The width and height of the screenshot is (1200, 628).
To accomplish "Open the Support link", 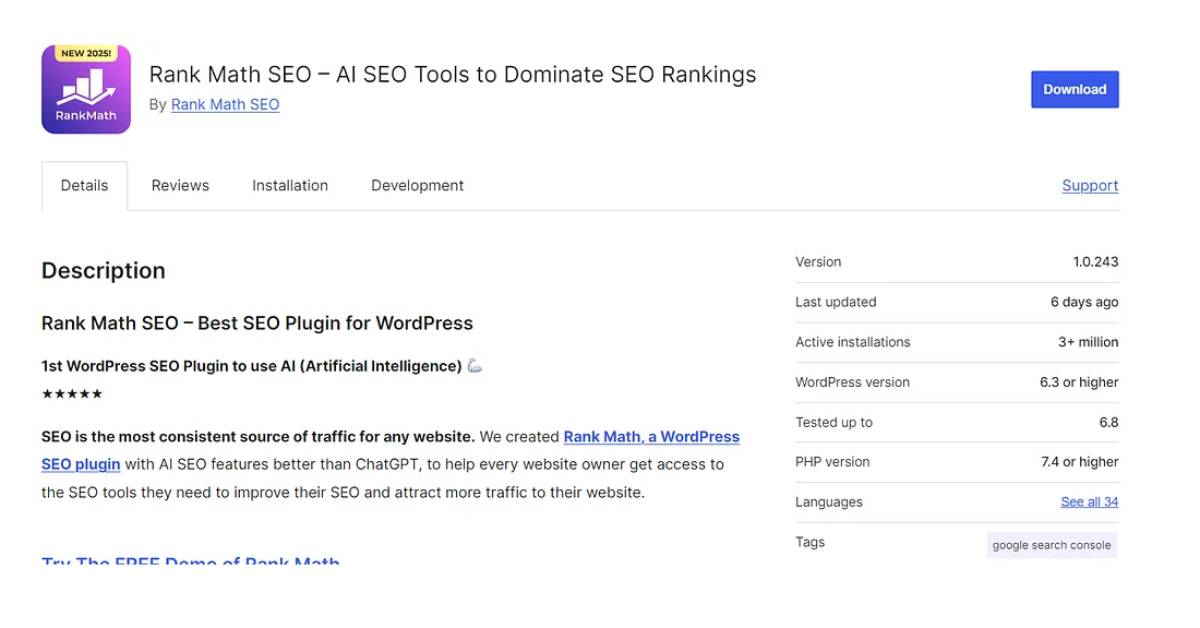I will (1090, 186).
